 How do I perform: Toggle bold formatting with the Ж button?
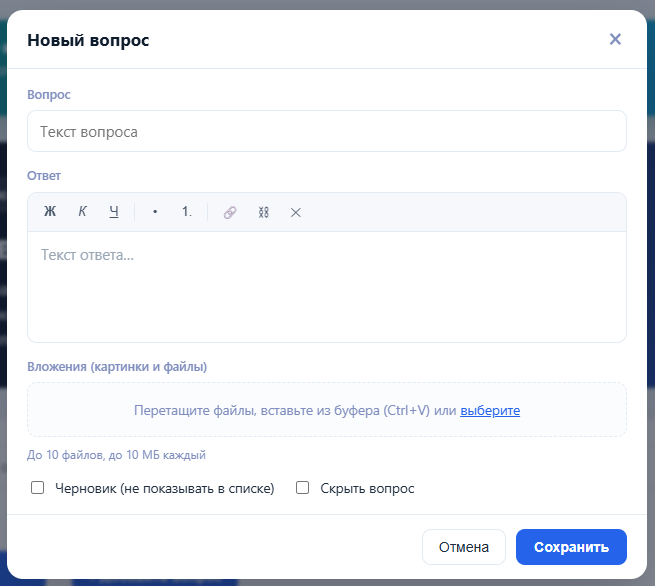tap(50, 212)
